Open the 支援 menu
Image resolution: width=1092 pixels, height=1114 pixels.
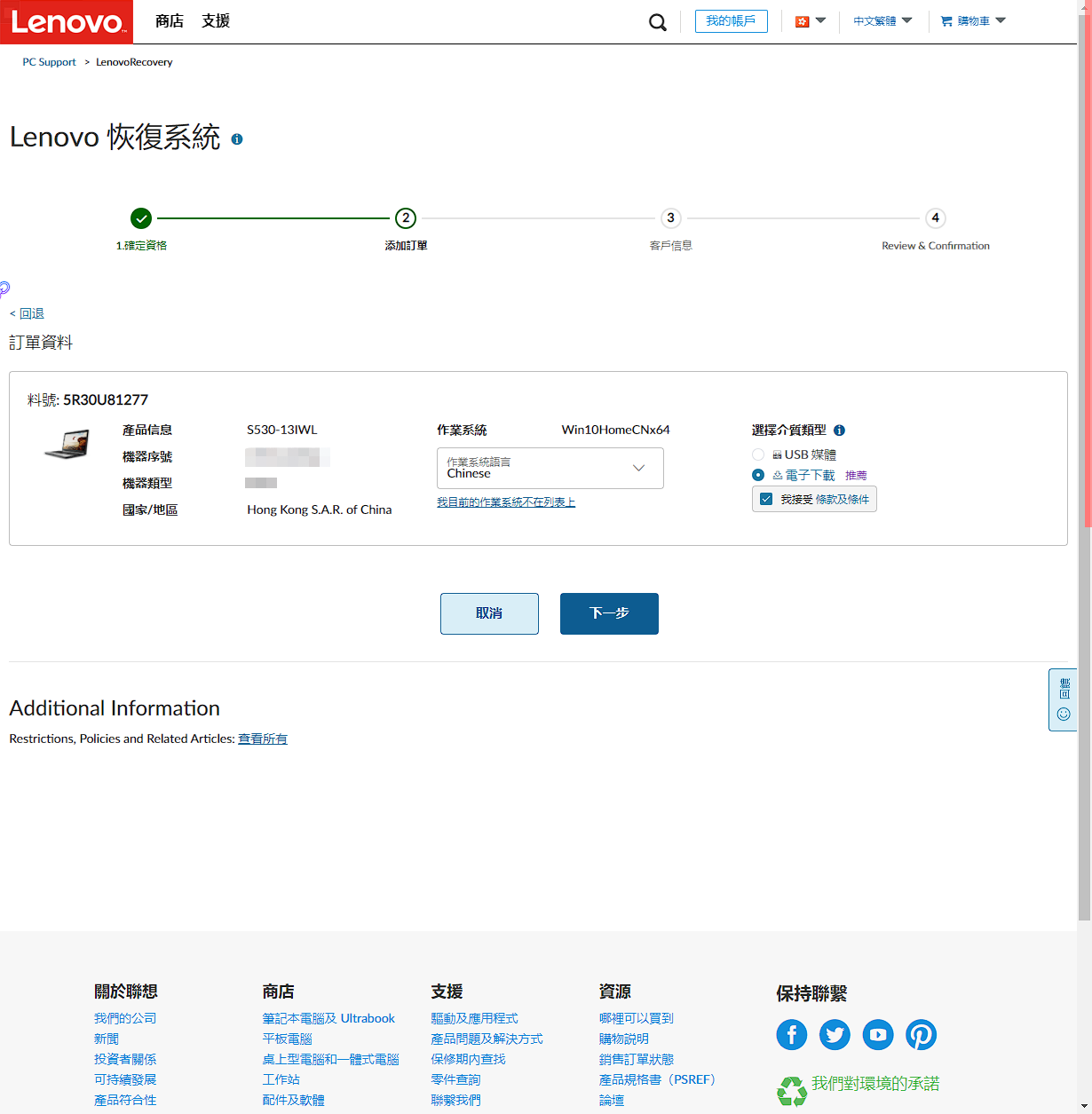click(216, 21)
